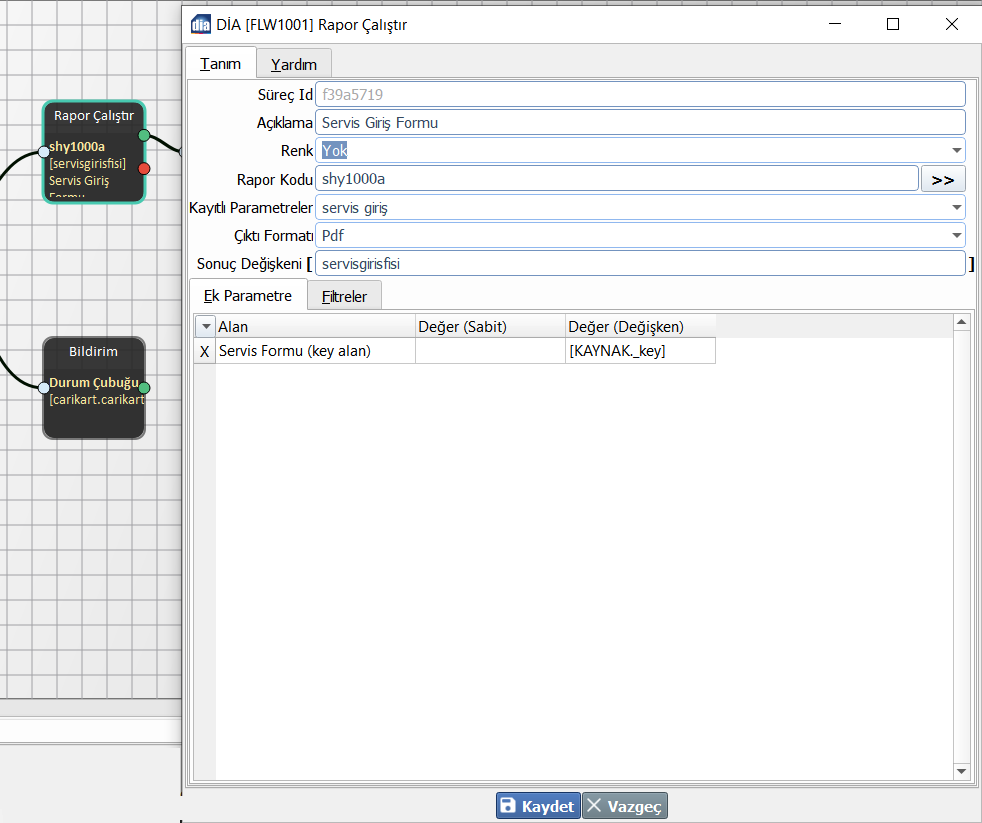Open Kayıtlı Parametreler dropdown list
This screenshot has width=982, height=823.
[957, 208]
